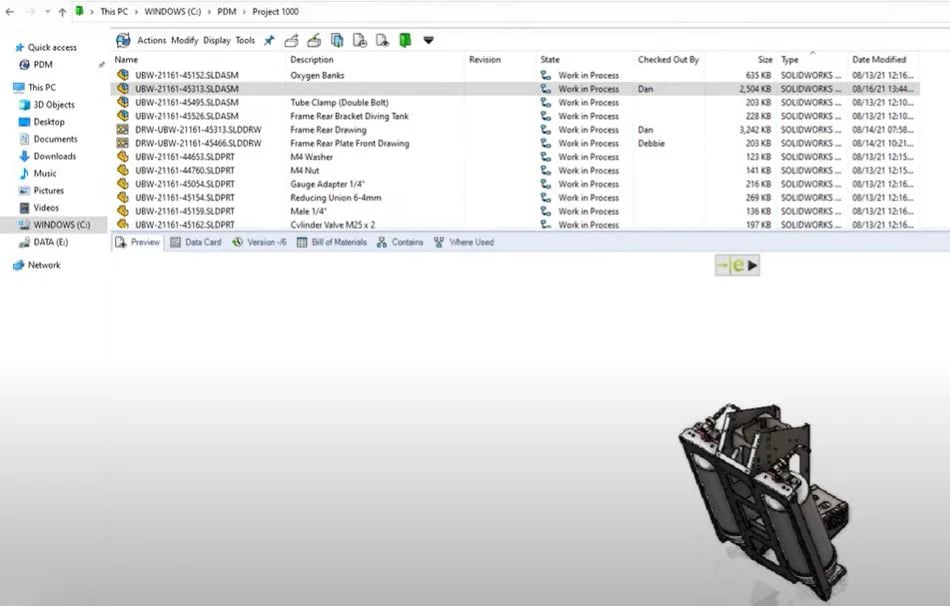Select file UBW-21161-45313.SLDASM
Viewport: 950px width, 606px height.
[187, 88]
